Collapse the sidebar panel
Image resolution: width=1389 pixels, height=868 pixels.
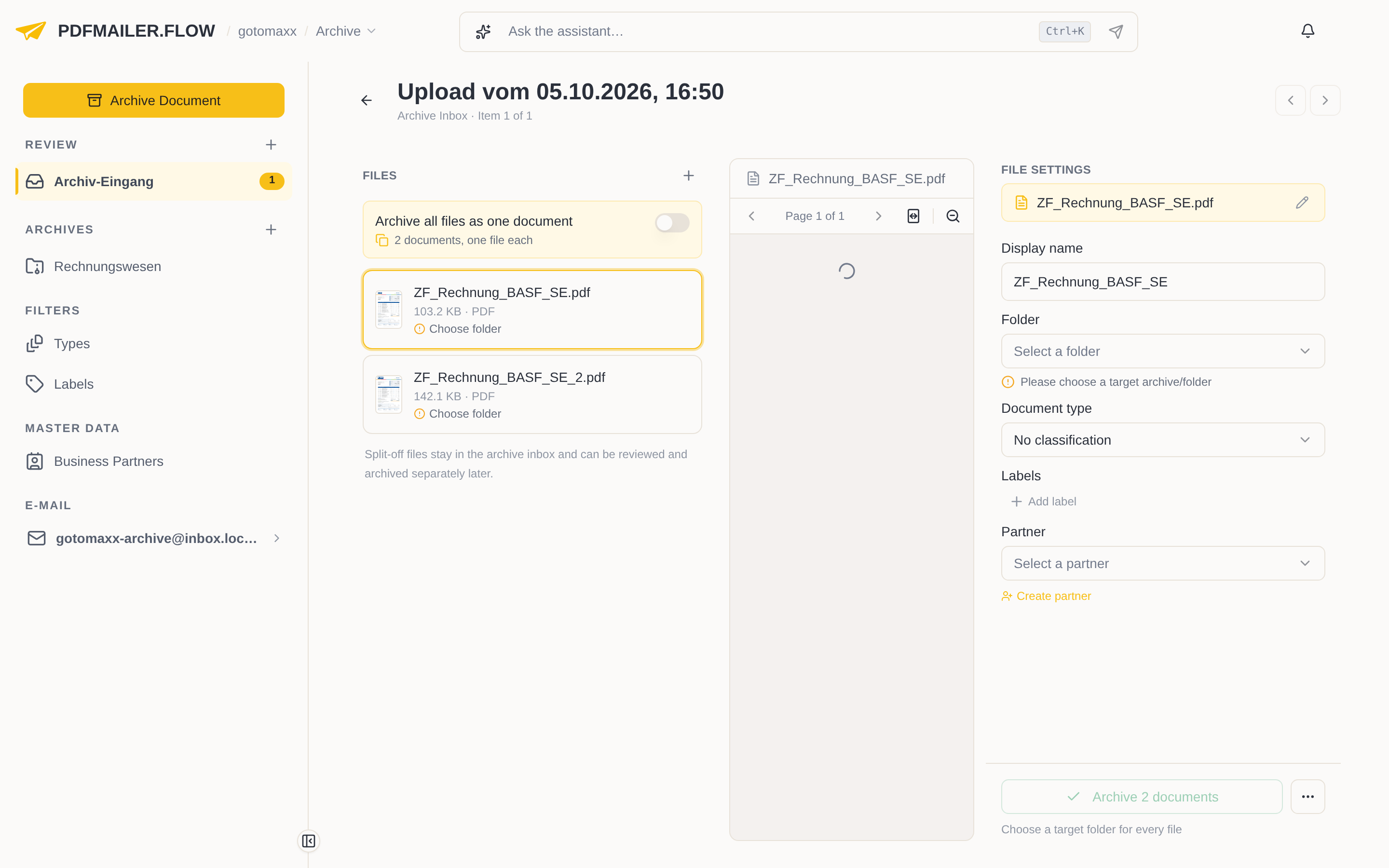(x=308, y=841)
